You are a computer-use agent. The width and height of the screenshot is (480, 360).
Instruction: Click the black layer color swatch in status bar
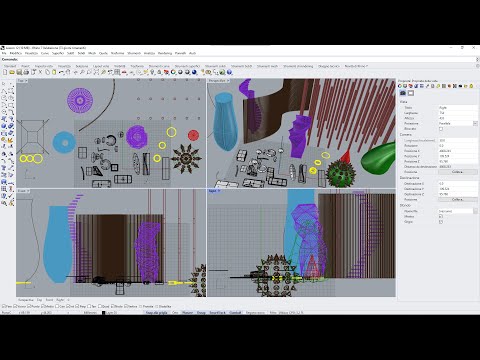point(103,313)
